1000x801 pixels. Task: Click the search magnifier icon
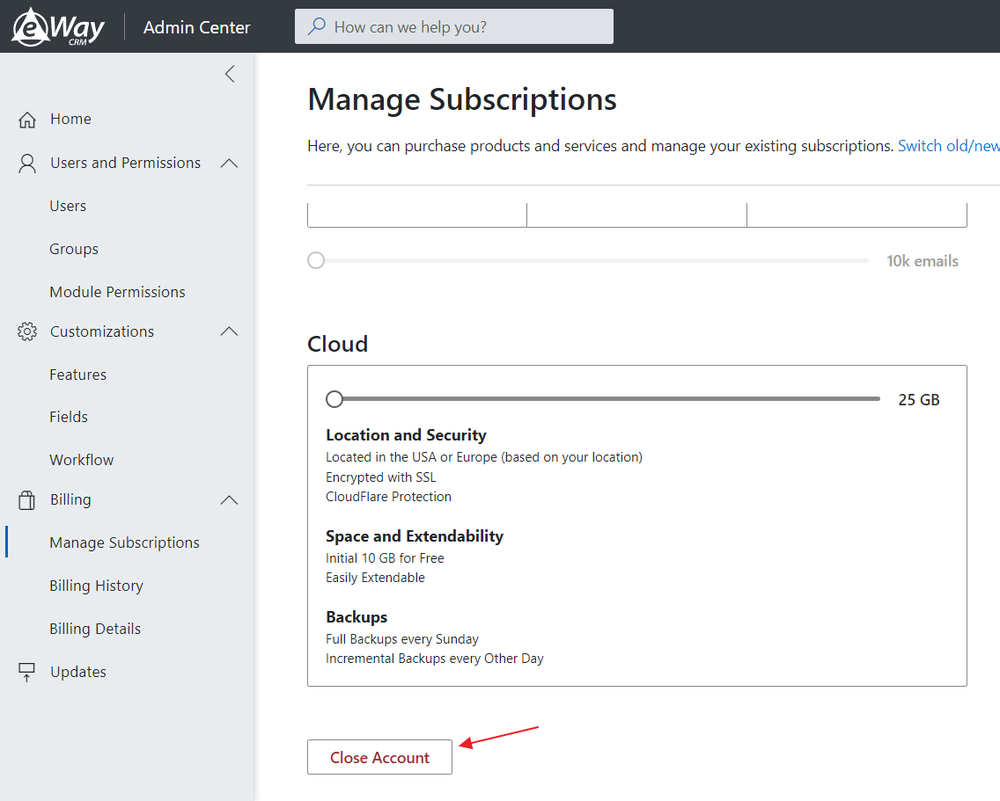[x=317, y=26]
